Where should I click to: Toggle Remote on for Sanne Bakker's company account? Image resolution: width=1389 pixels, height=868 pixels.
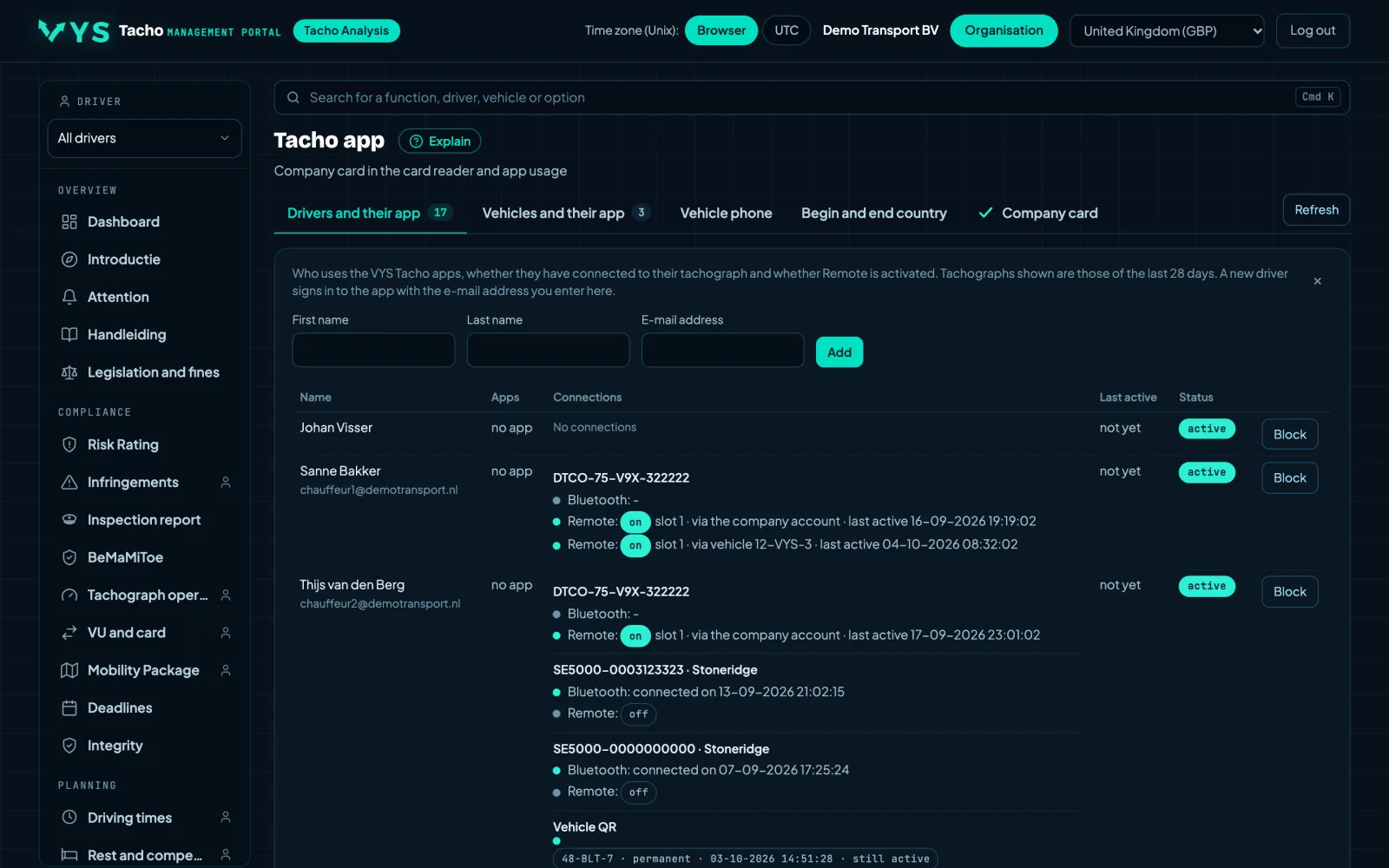coord(635,523)
